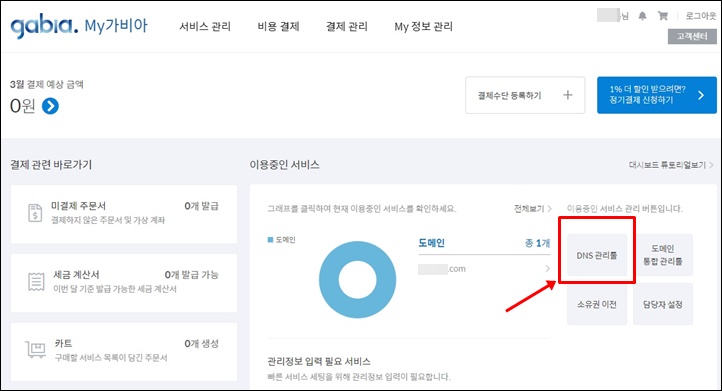Open the 결제 관리 menu

pyautogui.click(x=347, y=27)
